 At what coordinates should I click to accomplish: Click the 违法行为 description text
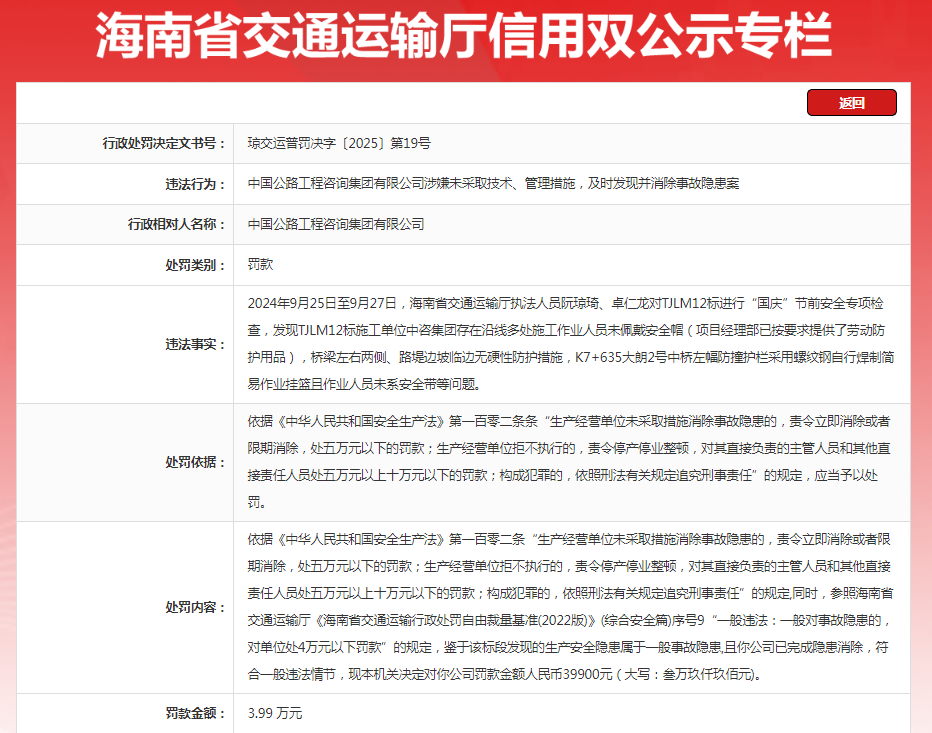[x=493, y=184]
